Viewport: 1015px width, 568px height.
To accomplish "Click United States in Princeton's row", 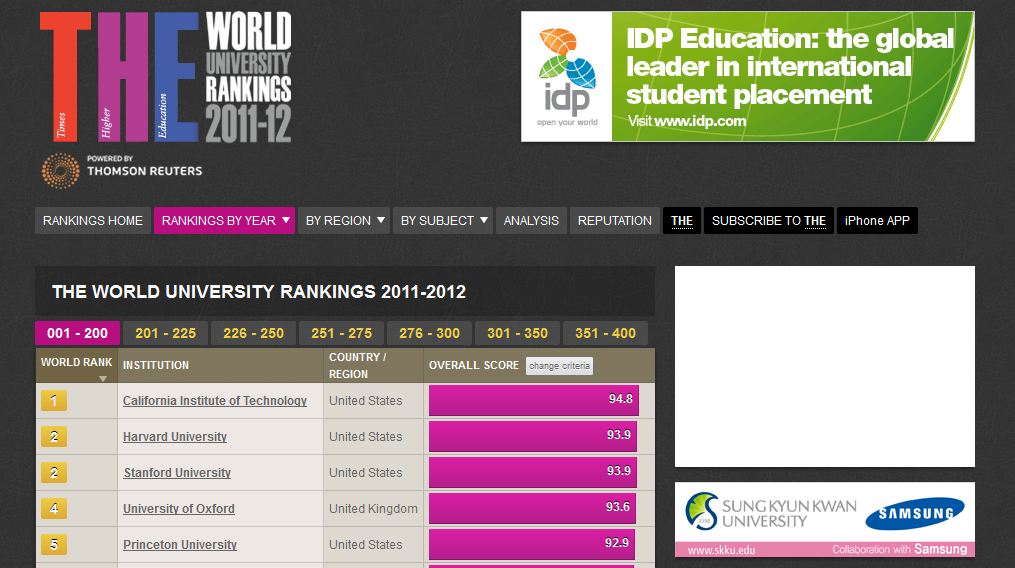I will point(366,545).
